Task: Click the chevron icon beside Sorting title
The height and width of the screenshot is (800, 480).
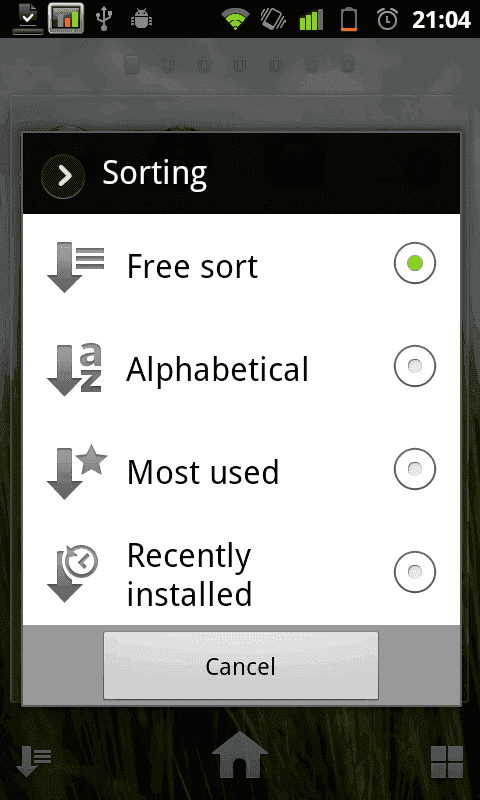Action: [63, 176]
